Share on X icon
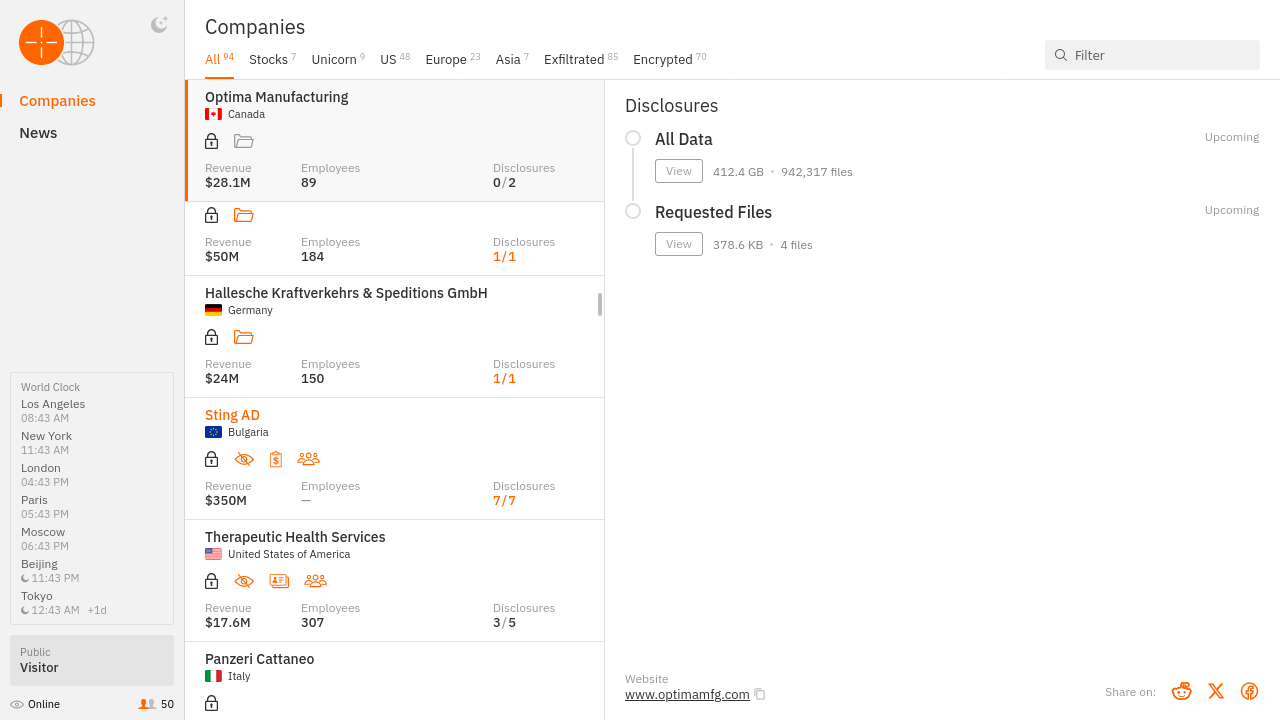The width and height of the screenshot is (1280, 720). (1216, 691)
